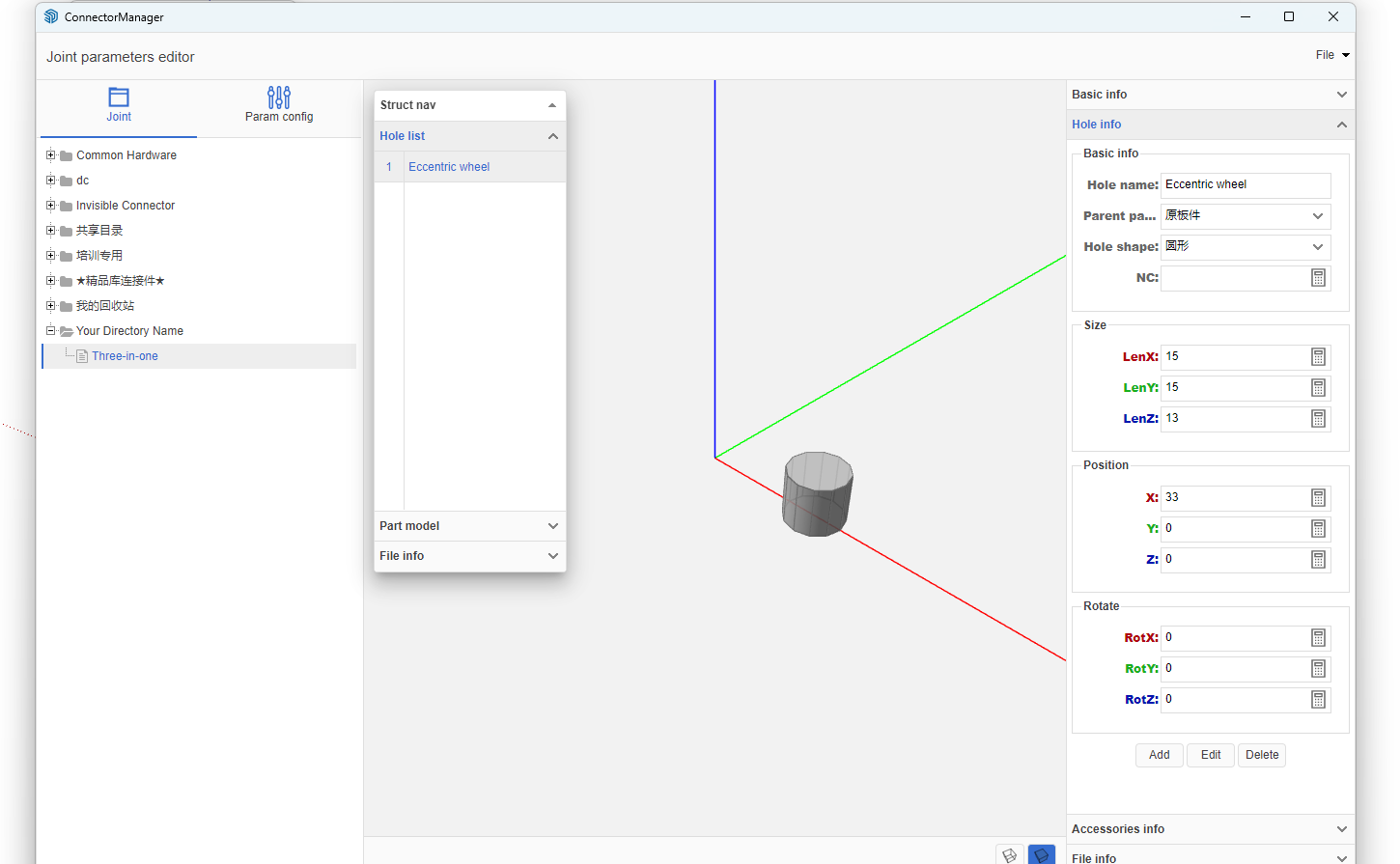Viewport: 1400px width, 864px height.
Task: Click the calculator icon beside LenX
Action: tap(1318, 357)
